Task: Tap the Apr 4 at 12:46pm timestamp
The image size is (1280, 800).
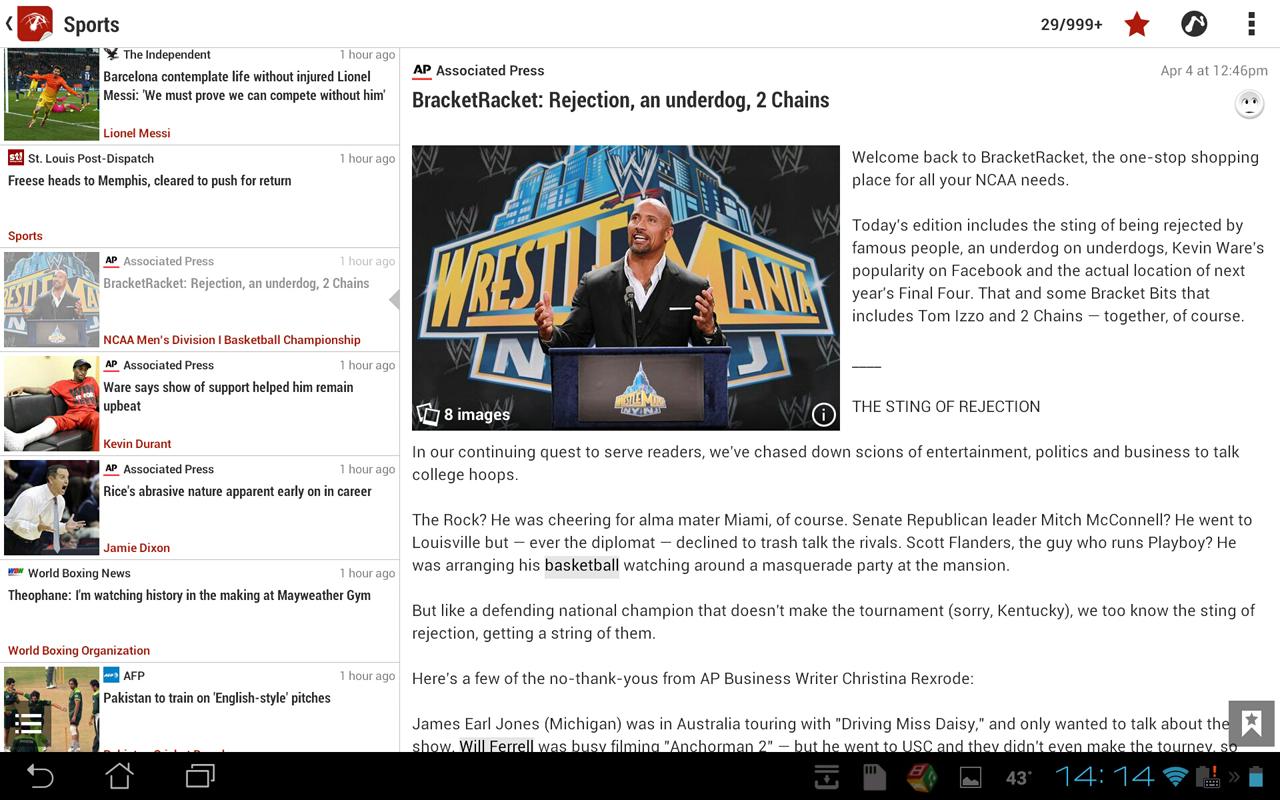Action: coord(1214,71)
